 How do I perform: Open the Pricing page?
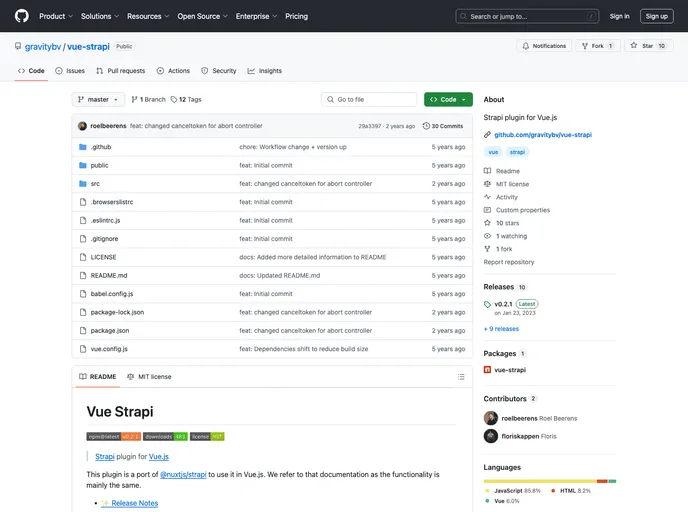[x=297, y=16]
